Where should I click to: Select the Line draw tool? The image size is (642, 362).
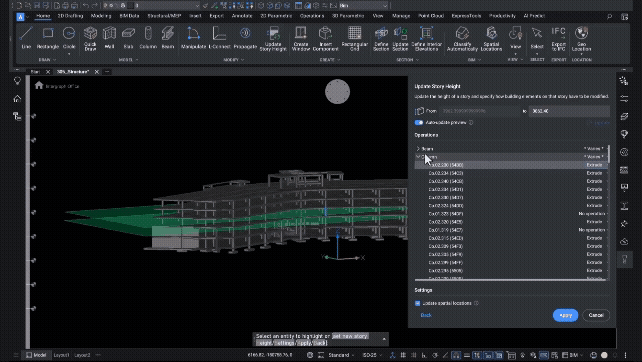(x=26, y=38)
